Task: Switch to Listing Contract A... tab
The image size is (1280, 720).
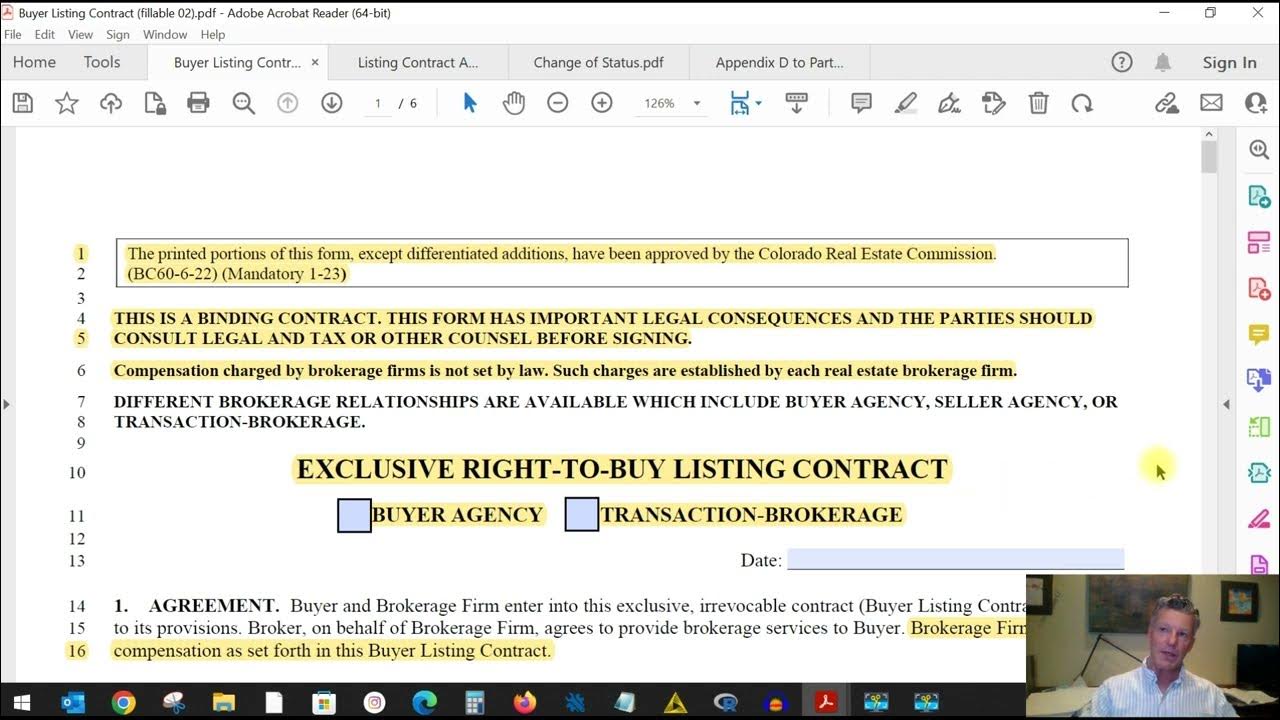Action: [x=418, y=62]
